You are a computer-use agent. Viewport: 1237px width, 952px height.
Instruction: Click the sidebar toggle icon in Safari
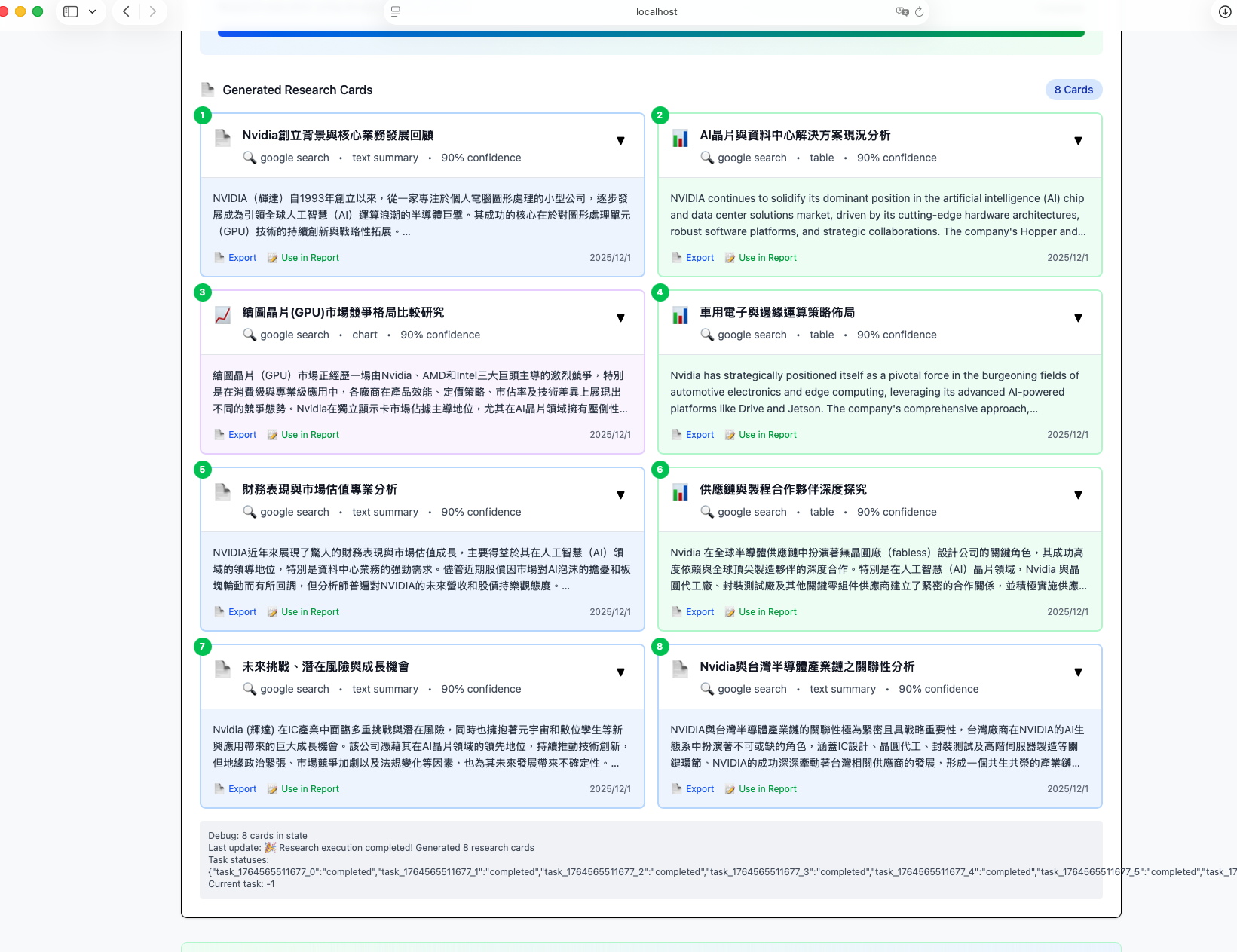point(70,11)
